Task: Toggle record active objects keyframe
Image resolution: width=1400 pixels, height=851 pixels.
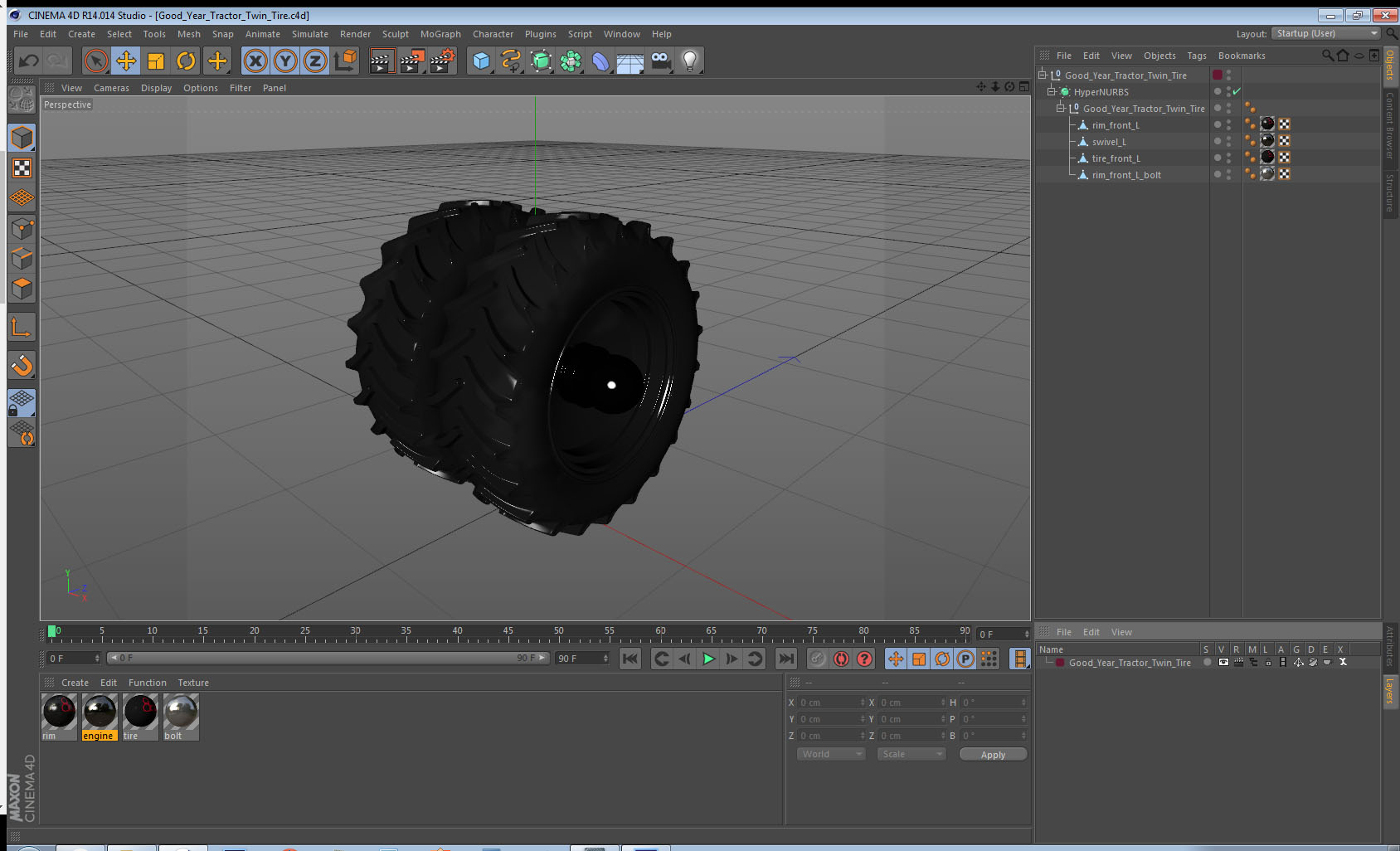Action: point(818,659)
